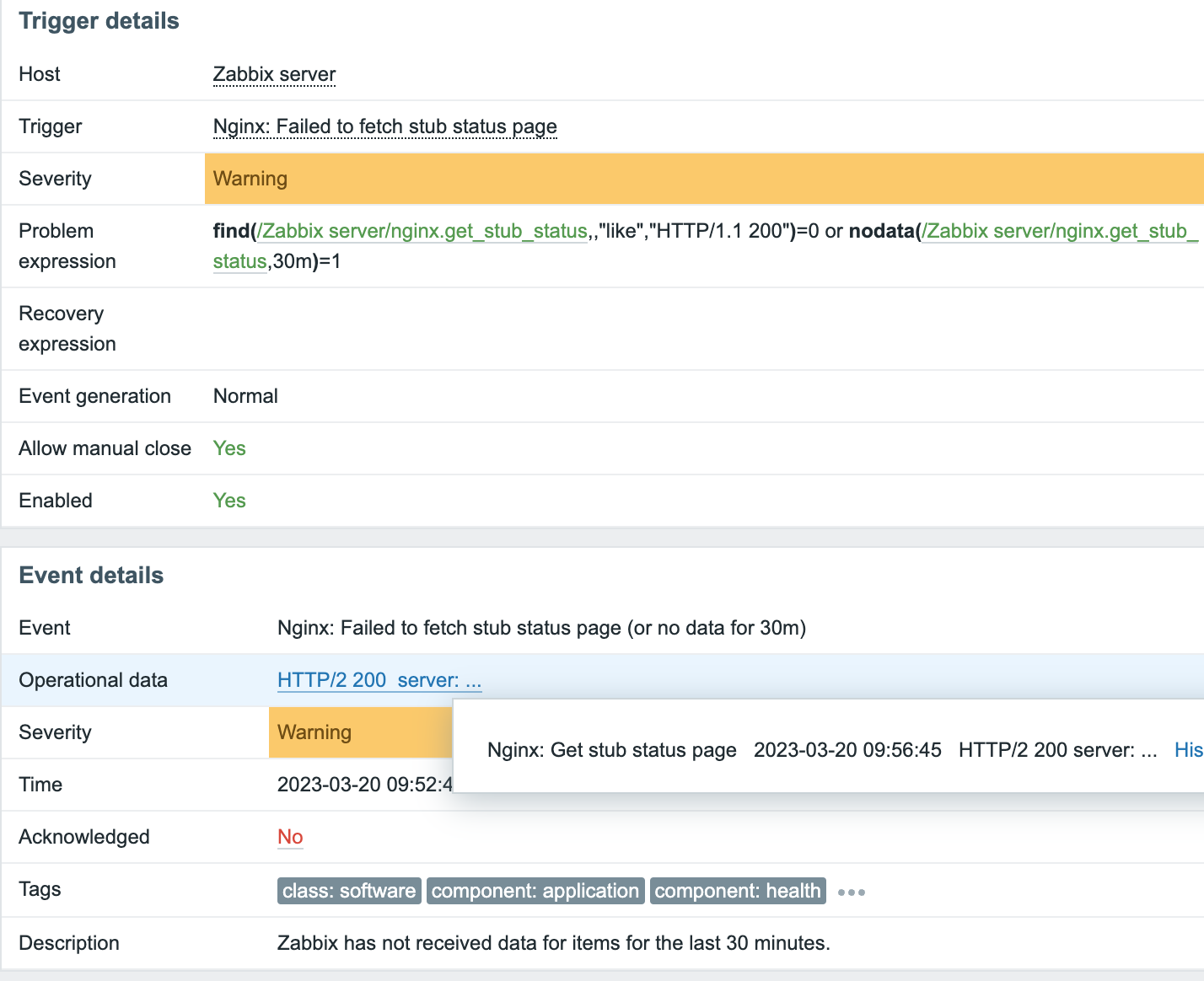Select the class: software tag
The width and height of the screenshot is (1204, 981).
pyautogui.click(x=349, y=891)
